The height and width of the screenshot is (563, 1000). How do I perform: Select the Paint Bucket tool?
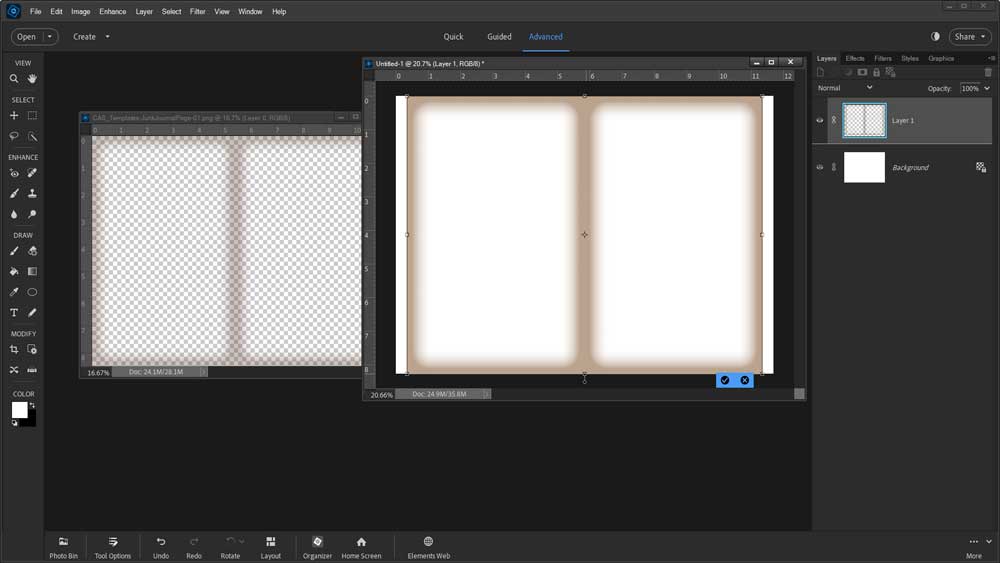(14, 271)
